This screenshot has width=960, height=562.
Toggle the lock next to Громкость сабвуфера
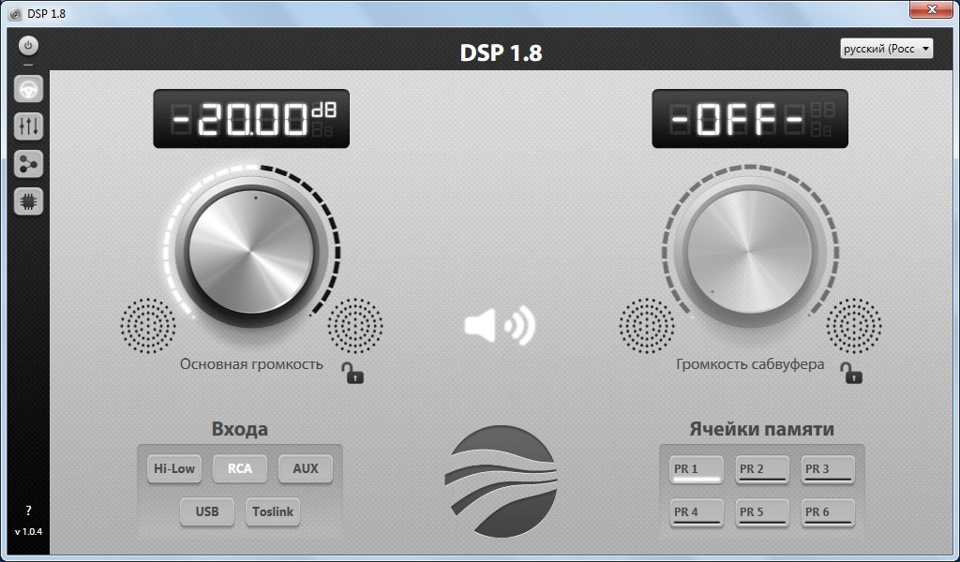[851, 372]
